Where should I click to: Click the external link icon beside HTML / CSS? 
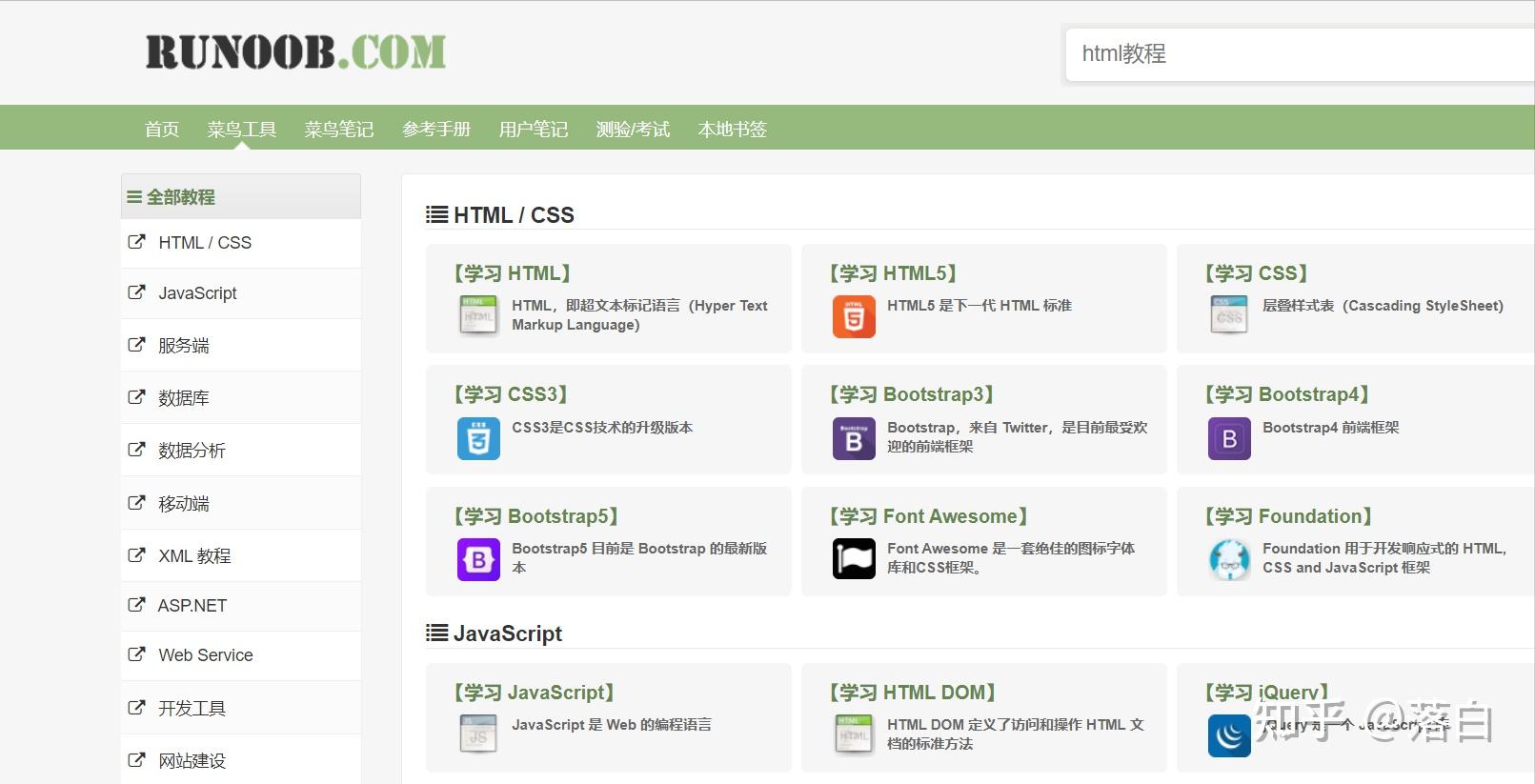point(137,242)
